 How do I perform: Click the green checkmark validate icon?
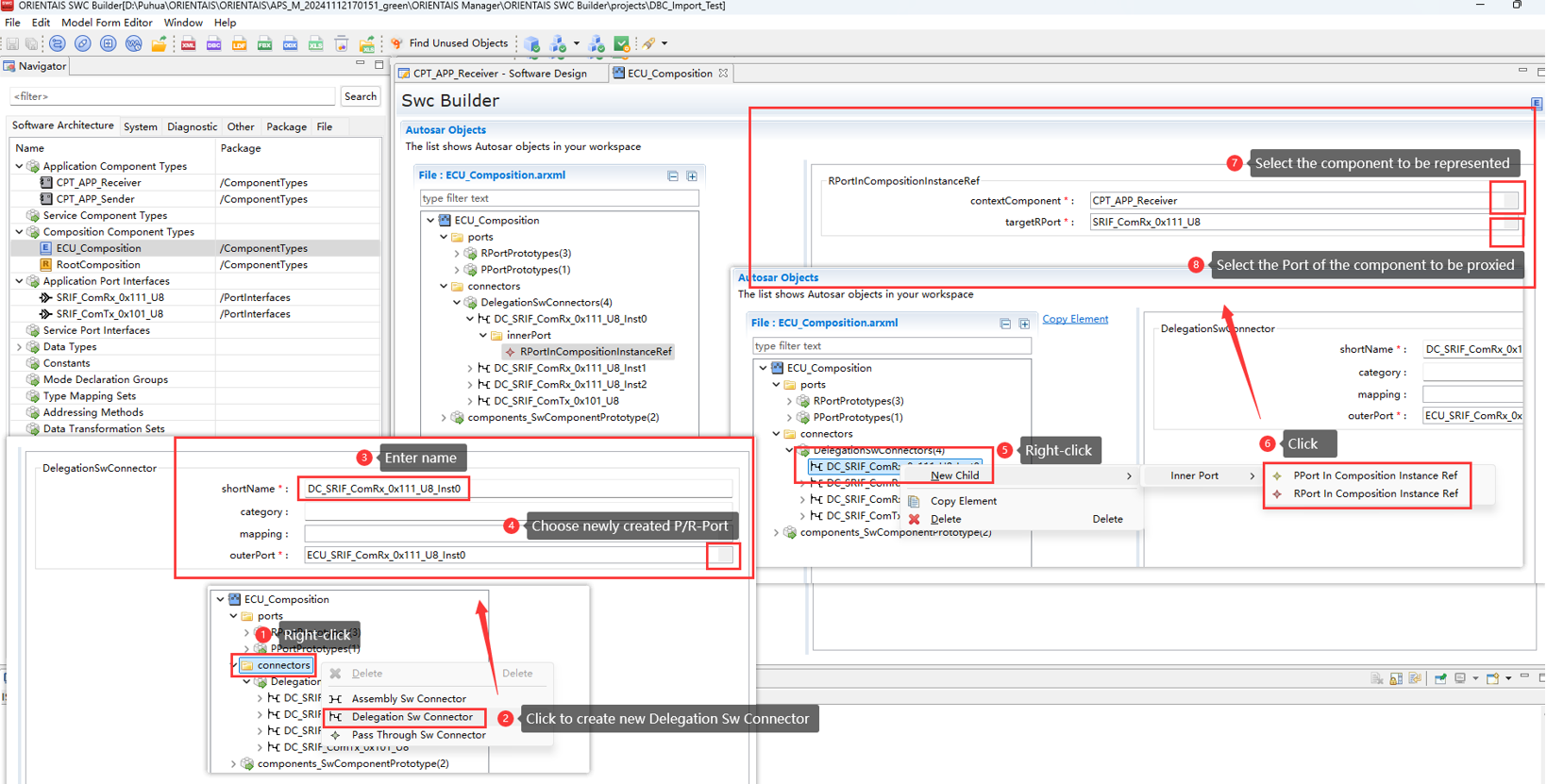(x=622, y=44)
